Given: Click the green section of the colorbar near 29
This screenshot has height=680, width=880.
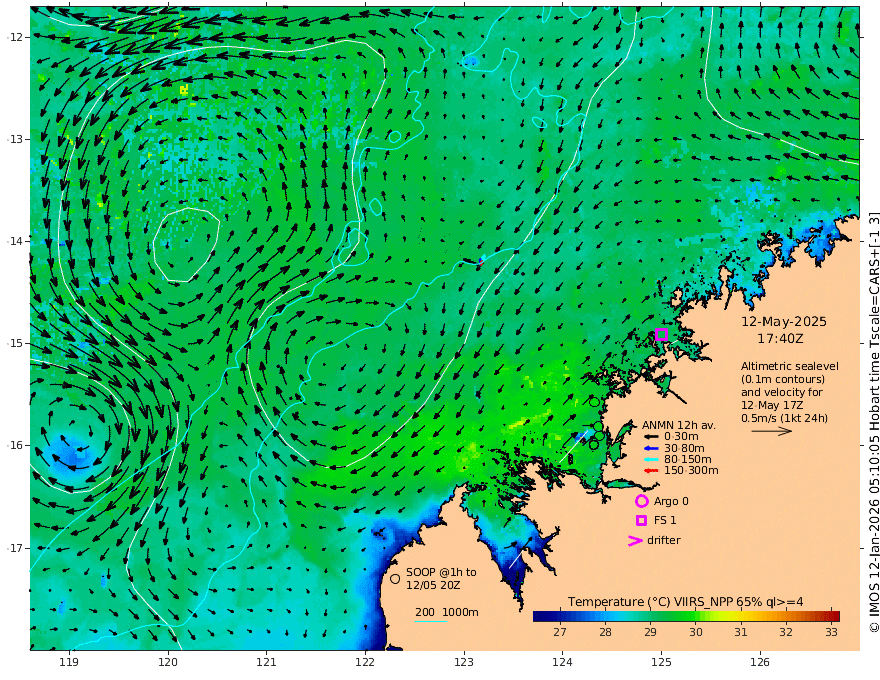Looking at the screenshot, I should click(651, 616).
